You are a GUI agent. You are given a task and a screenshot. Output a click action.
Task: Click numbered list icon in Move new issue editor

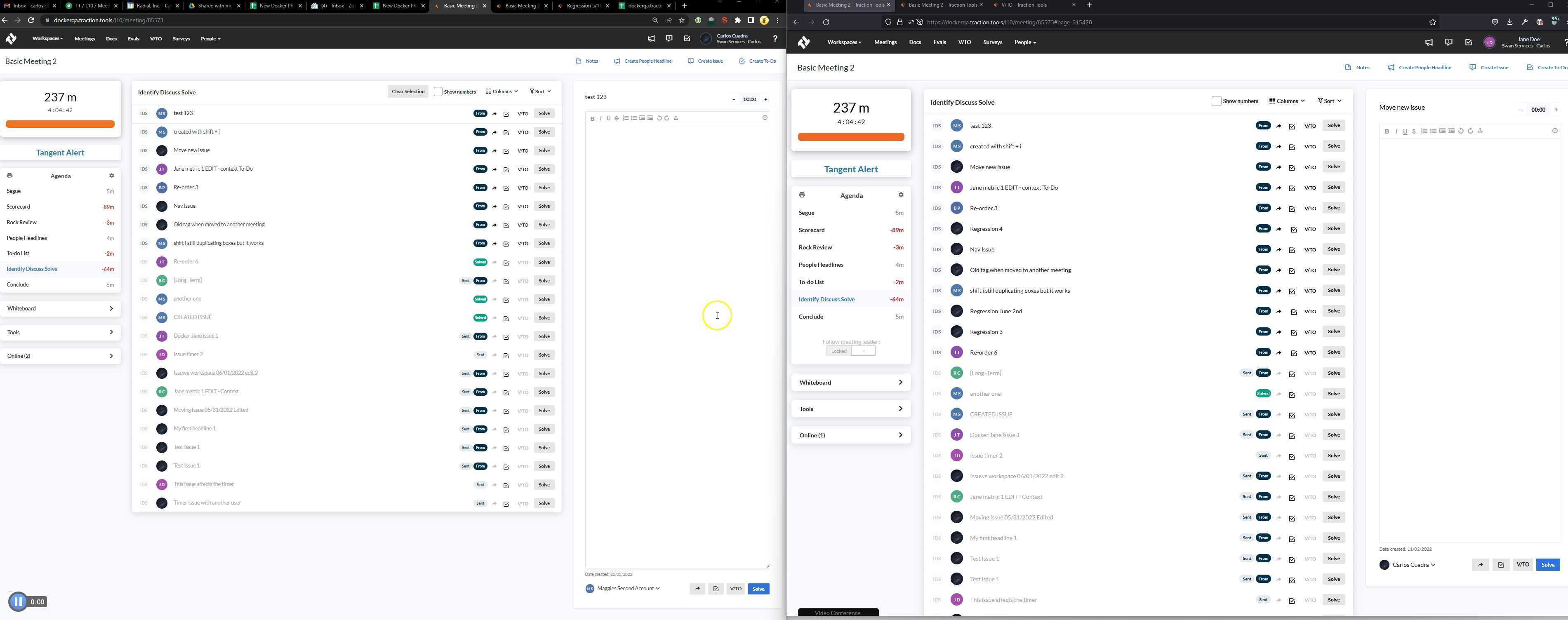coord(1424,131)
